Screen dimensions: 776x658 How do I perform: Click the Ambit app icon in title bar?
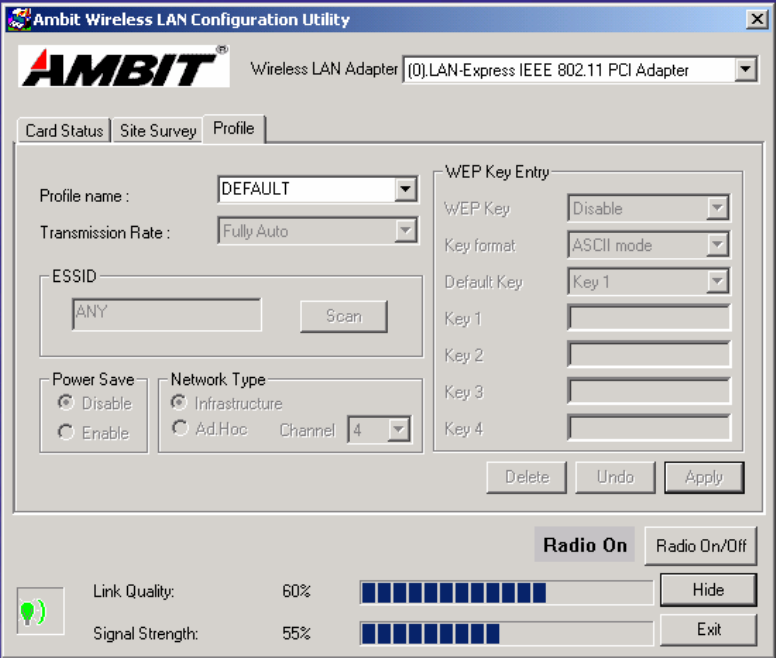(19, 19)
